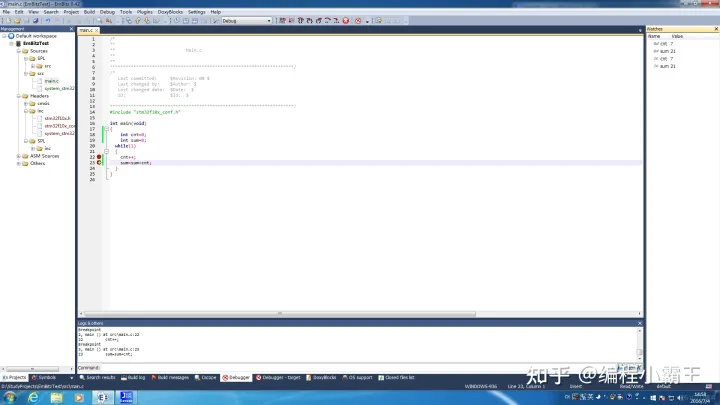720x405 pixels.
Task: Click the Step into debug icon
Action: click(309, 21)
